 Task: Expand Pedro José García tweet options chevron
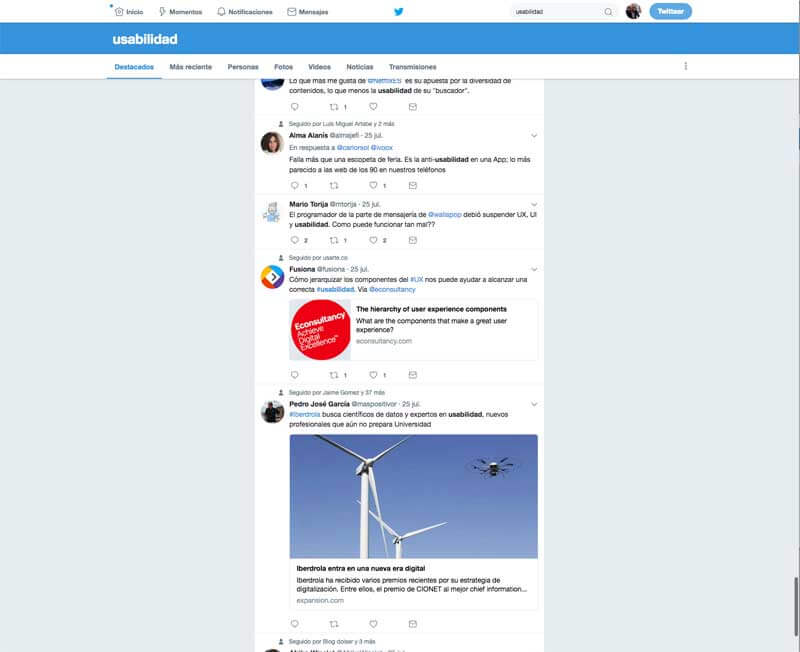tap(534, 405)
